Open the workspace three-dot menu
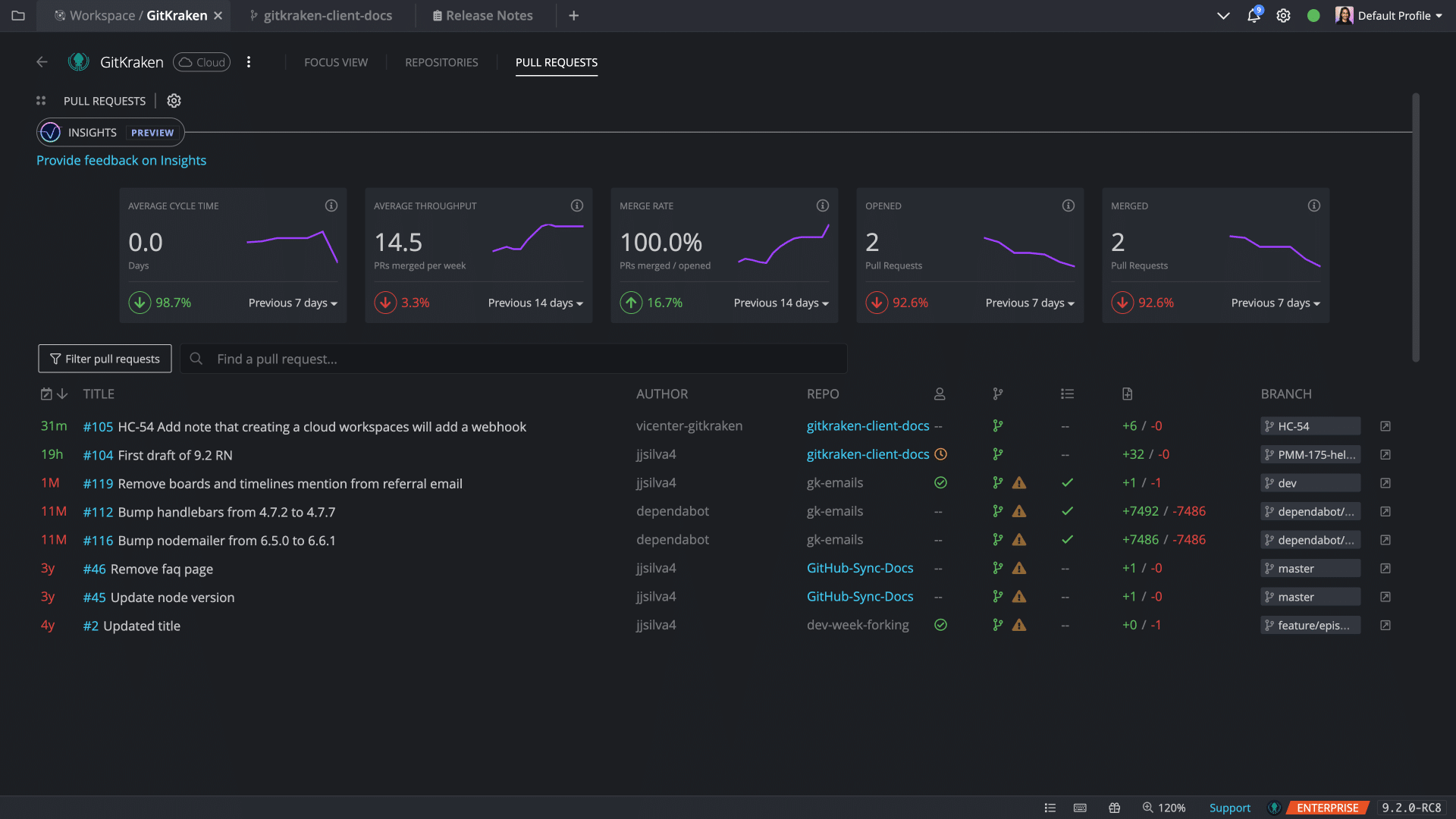This screenshot has height=819, width=1456. click(249, 62)
